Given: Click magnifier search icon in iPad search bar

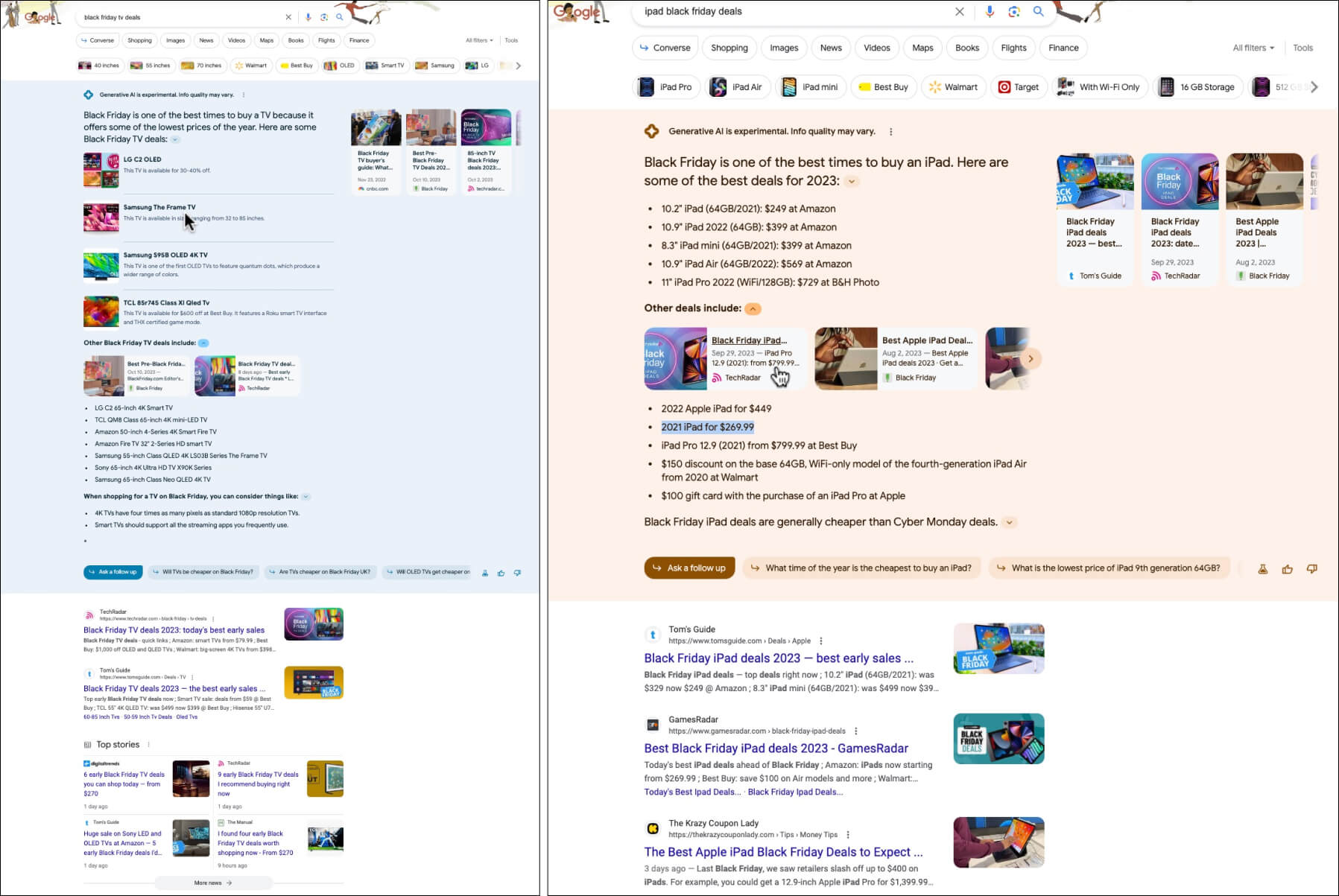Looking at the screenshot, I should pos(1038,11).
